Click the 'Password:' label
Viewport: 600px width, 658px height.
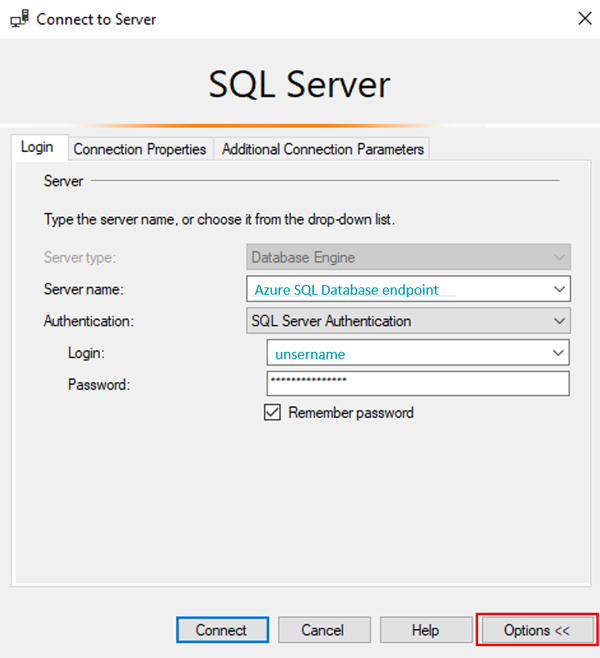(x=99, y=384)
